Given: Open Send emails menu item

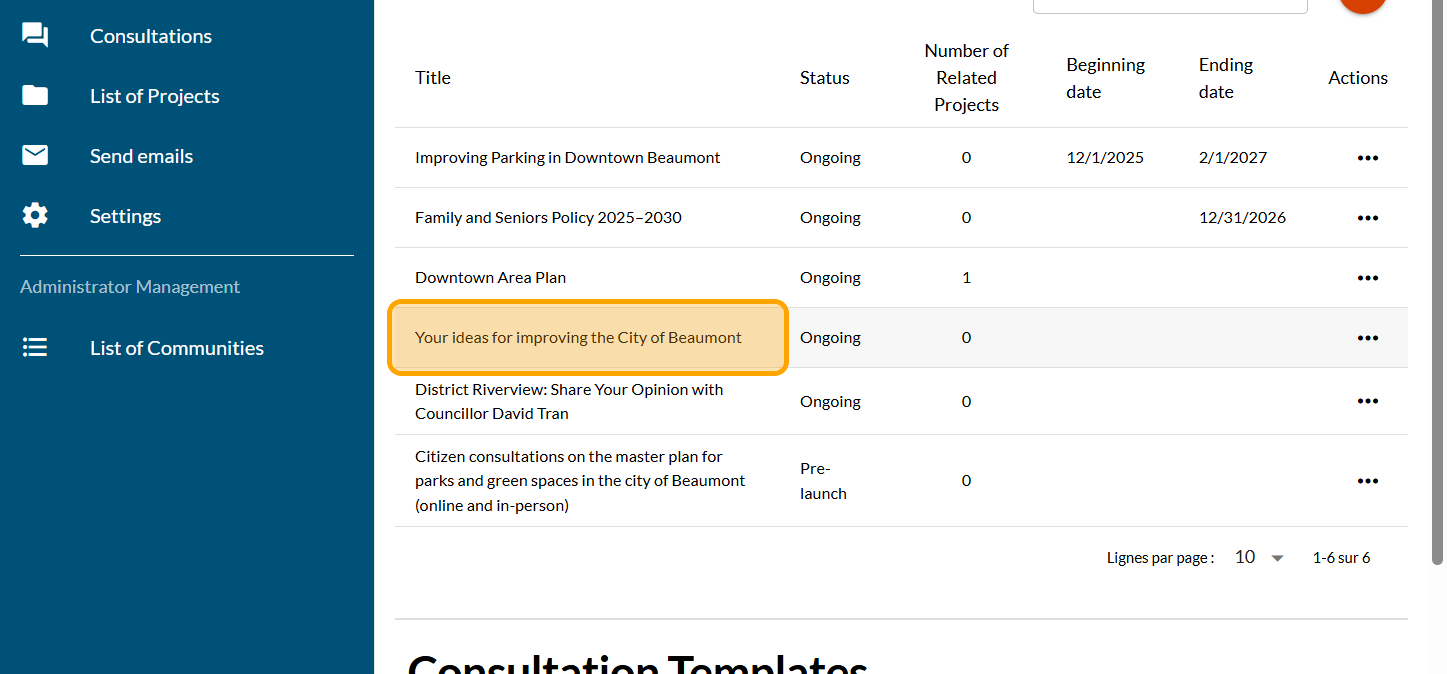Looking at the screenshot, I should (x=141, y=156).
